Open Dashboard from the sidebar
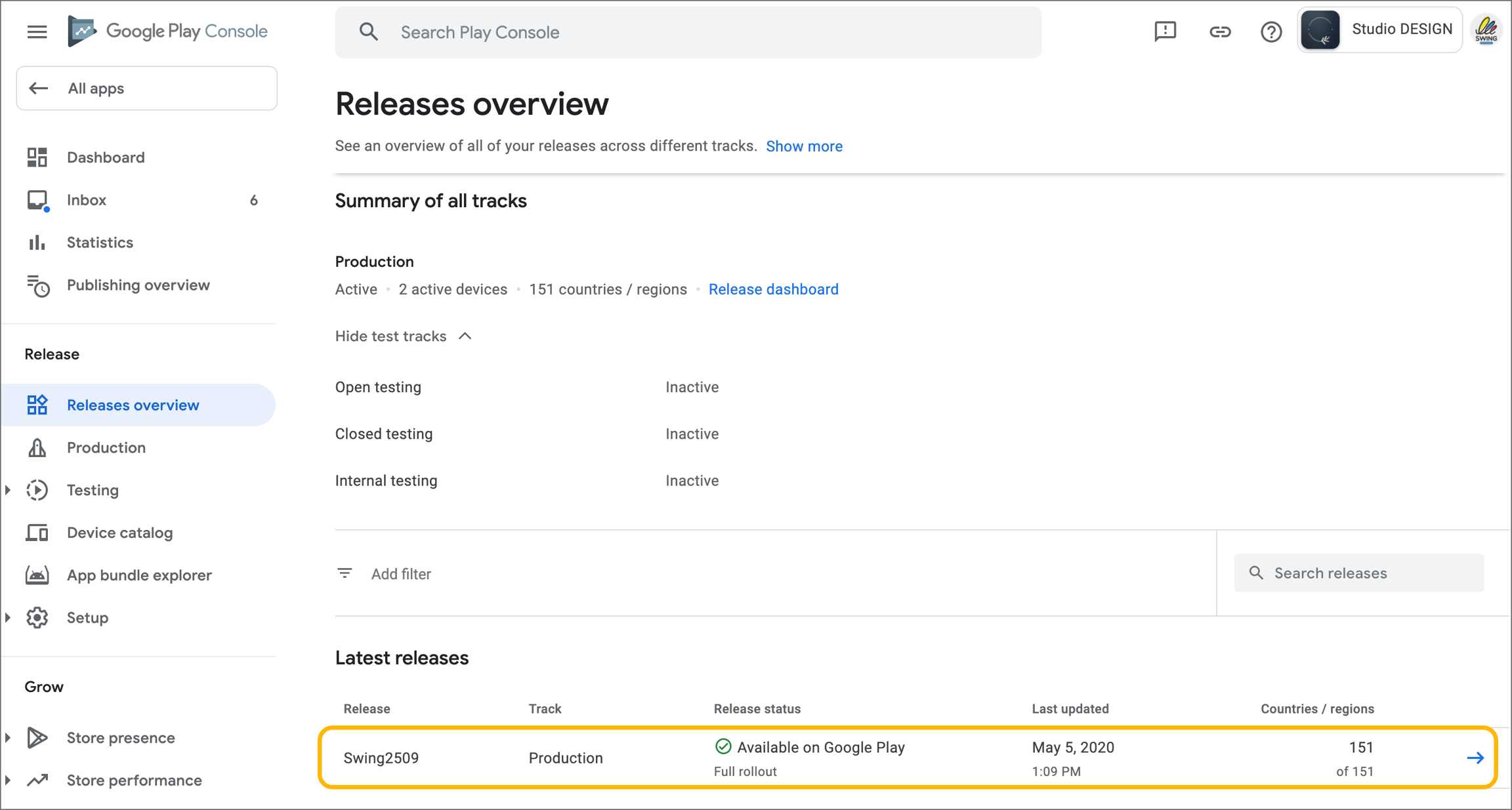The width and height of the screenshot is (1512, 810). tap(106, 157)
